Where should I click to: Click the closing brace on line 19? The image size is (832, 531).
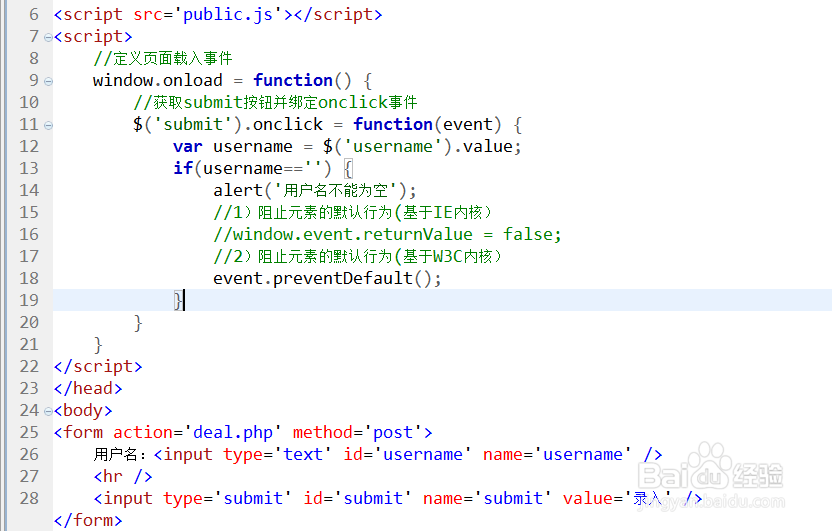pos(178,301)
